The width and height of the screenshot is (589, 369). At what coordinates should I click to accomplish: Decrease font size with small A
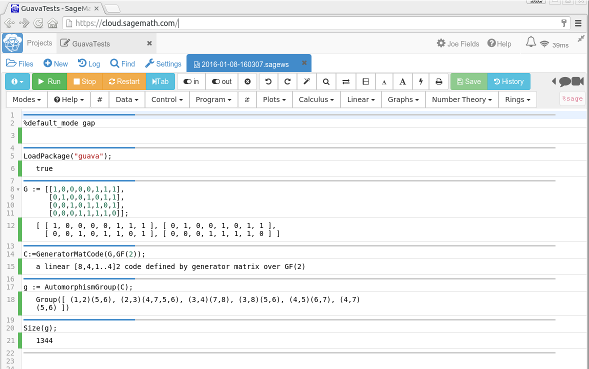pyautogui.click(x=384, y=82)
